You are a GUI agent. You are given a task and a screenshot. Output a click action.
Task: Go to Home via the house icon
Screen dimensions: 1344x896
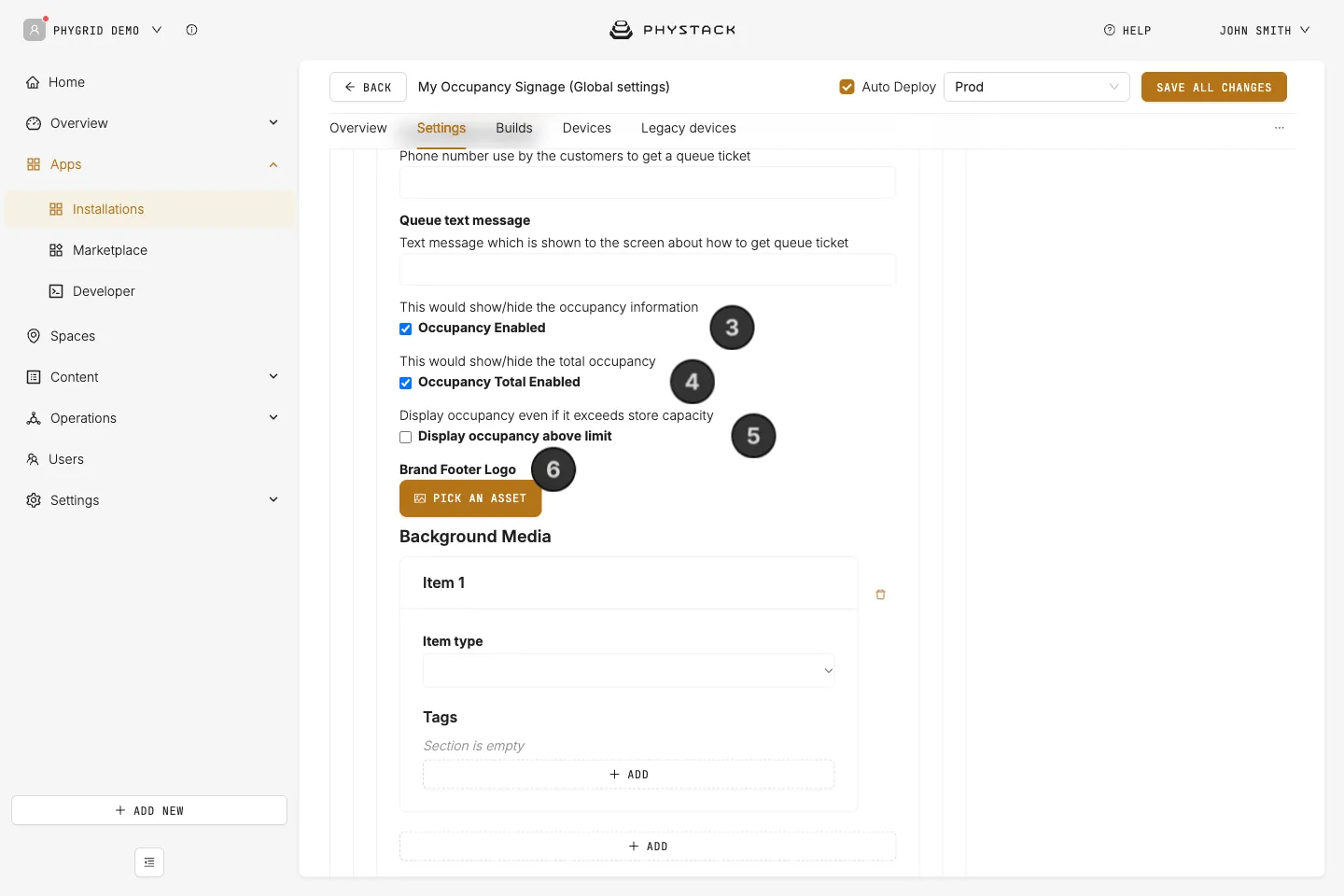(34, 82)
